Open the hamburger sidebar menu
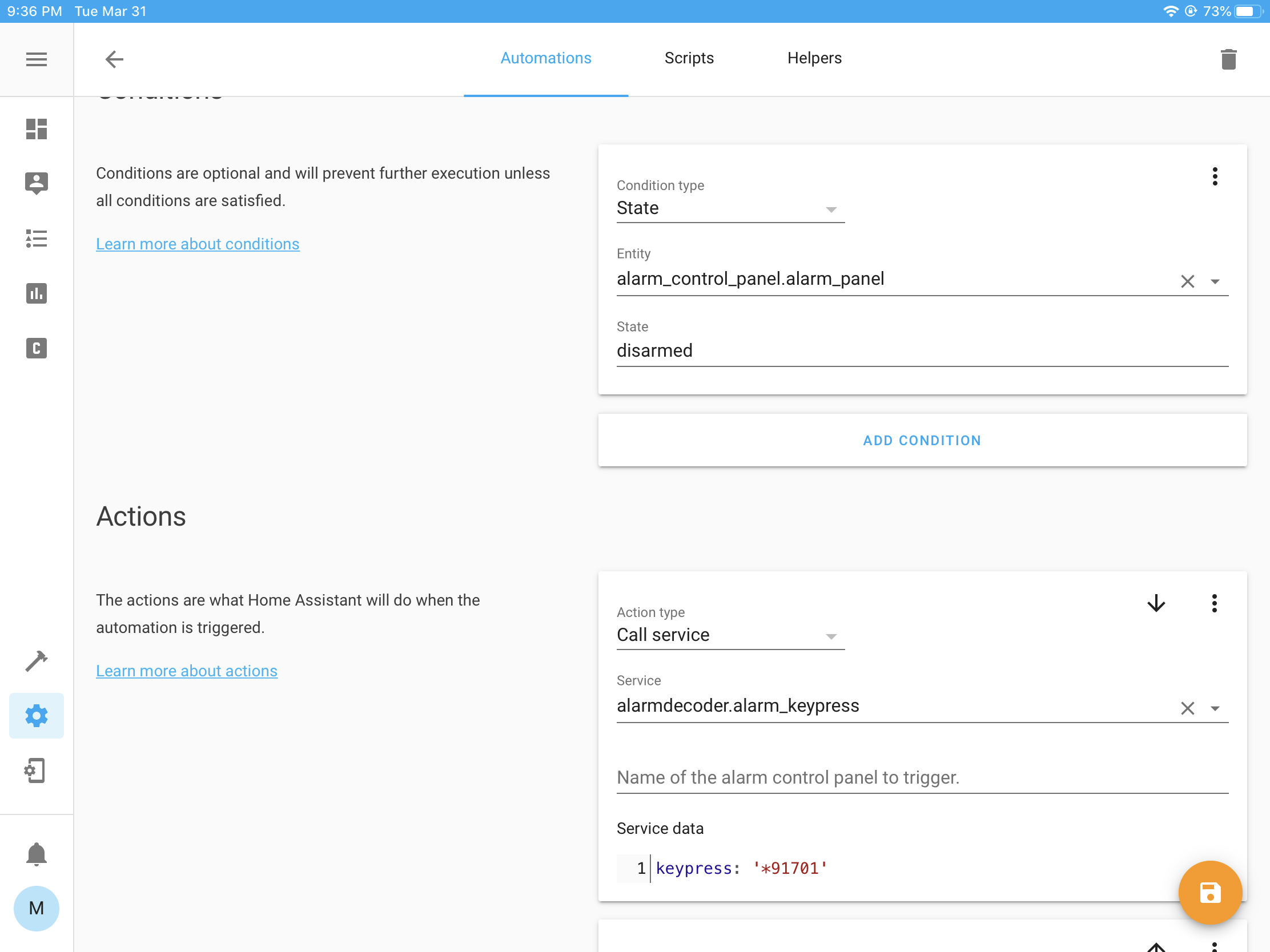The width and height of the screenshot is (1270, 952). 36,59
